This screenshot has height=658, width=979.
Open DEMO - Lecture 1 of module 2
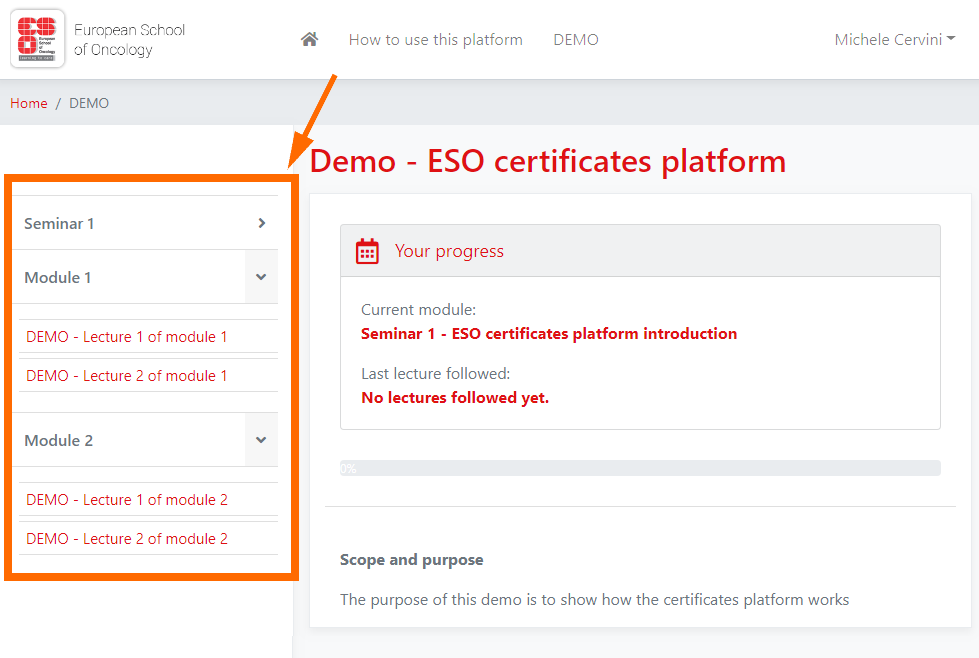click(x=127, y=499)
